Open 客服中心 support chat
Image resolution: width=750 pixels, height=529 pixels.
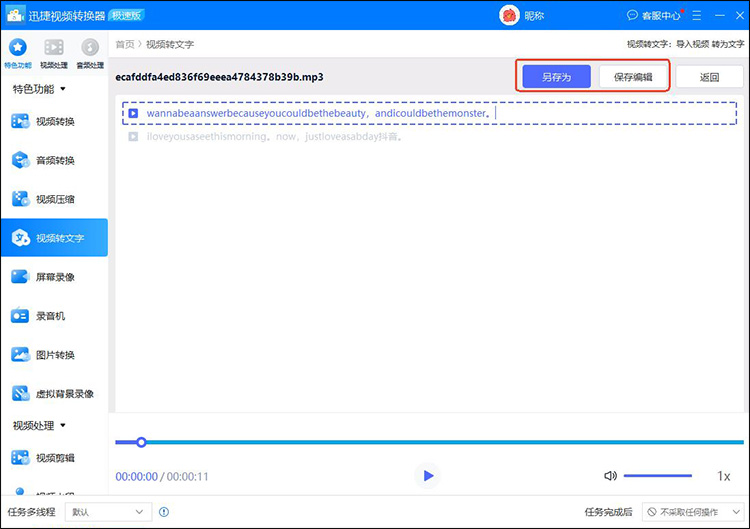coord(654,15)
